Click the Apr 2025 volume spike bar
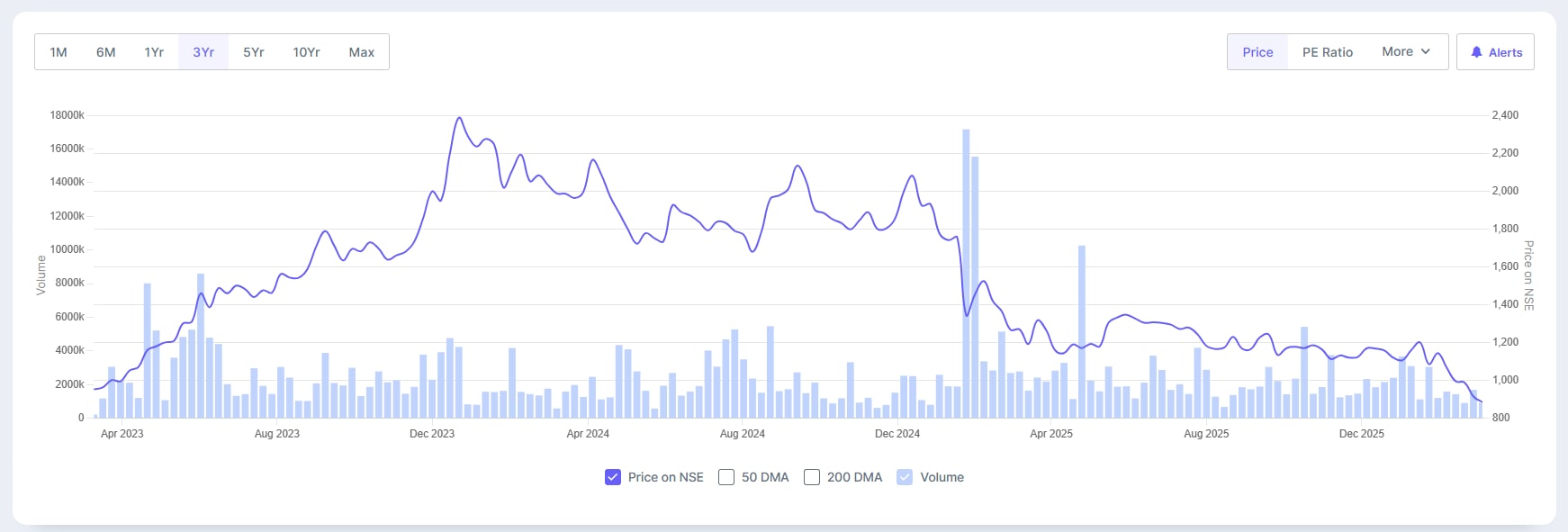The image size is (1568, 532). 1082,333
